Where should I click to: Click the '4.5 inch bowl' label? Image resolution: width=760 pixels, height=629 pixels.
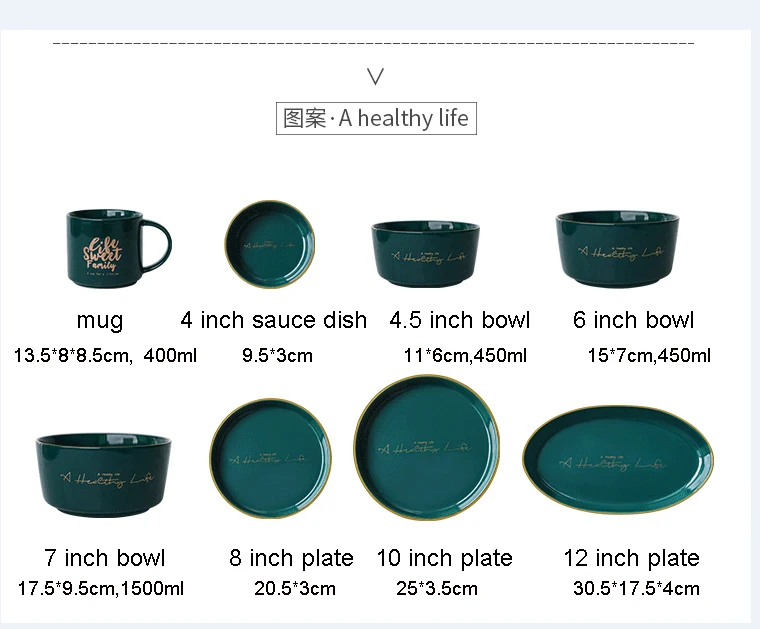click(x=459, y=320)
